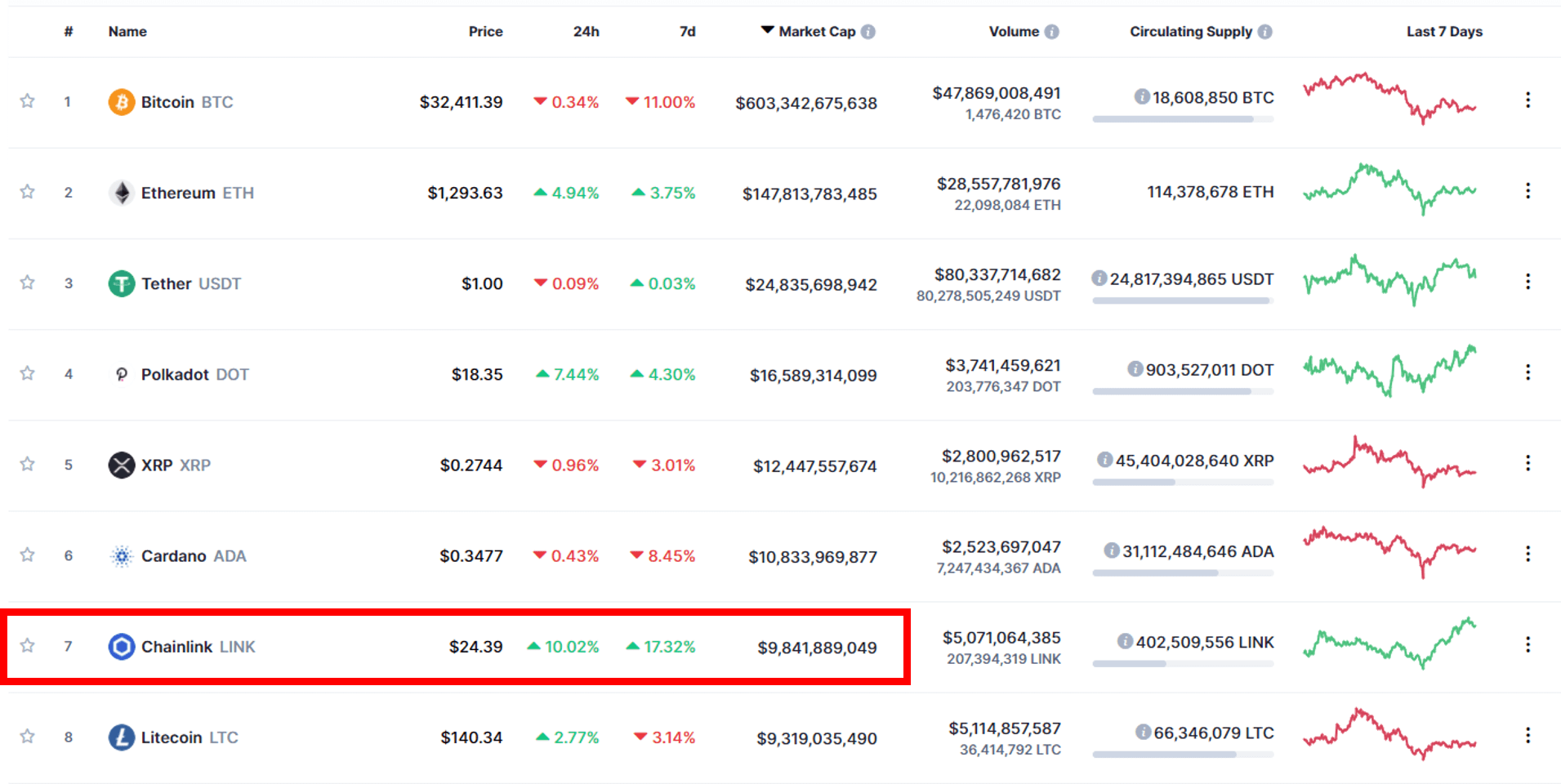The width and height of the screenshot is (1561, 784).
Task: Open the Tether USDT name link
Action: click(191, 283)
